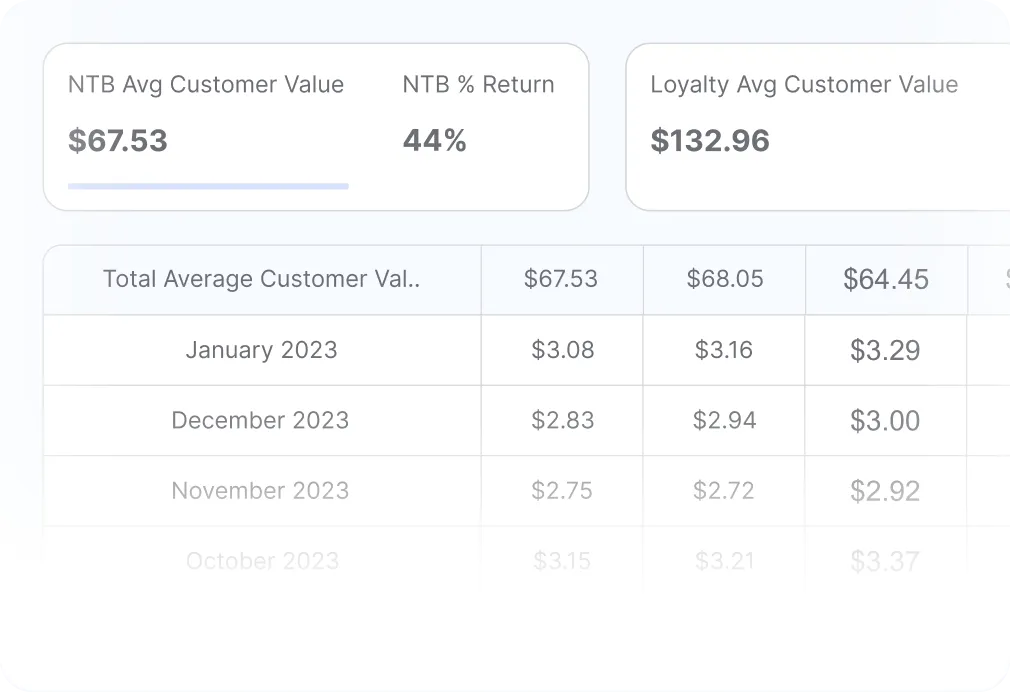Select the $3.08 cell for January 2023

point(562,350)
